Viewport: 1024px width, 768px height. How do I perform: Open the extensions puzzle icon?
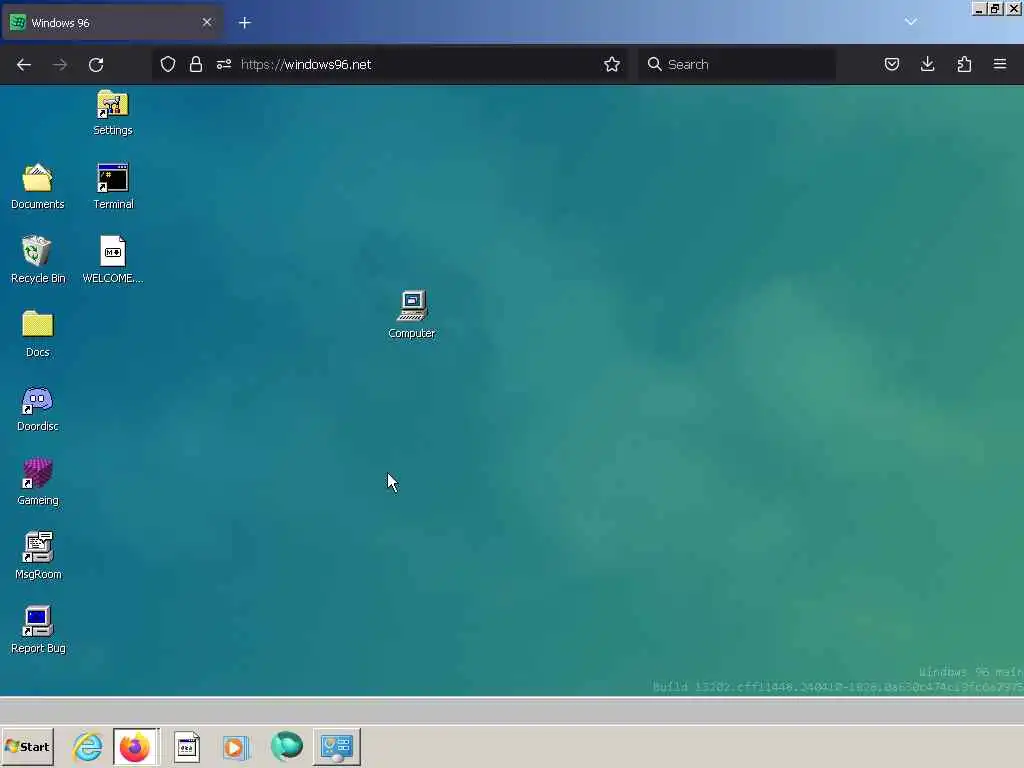pyautogui.click(x=964, y=64)
